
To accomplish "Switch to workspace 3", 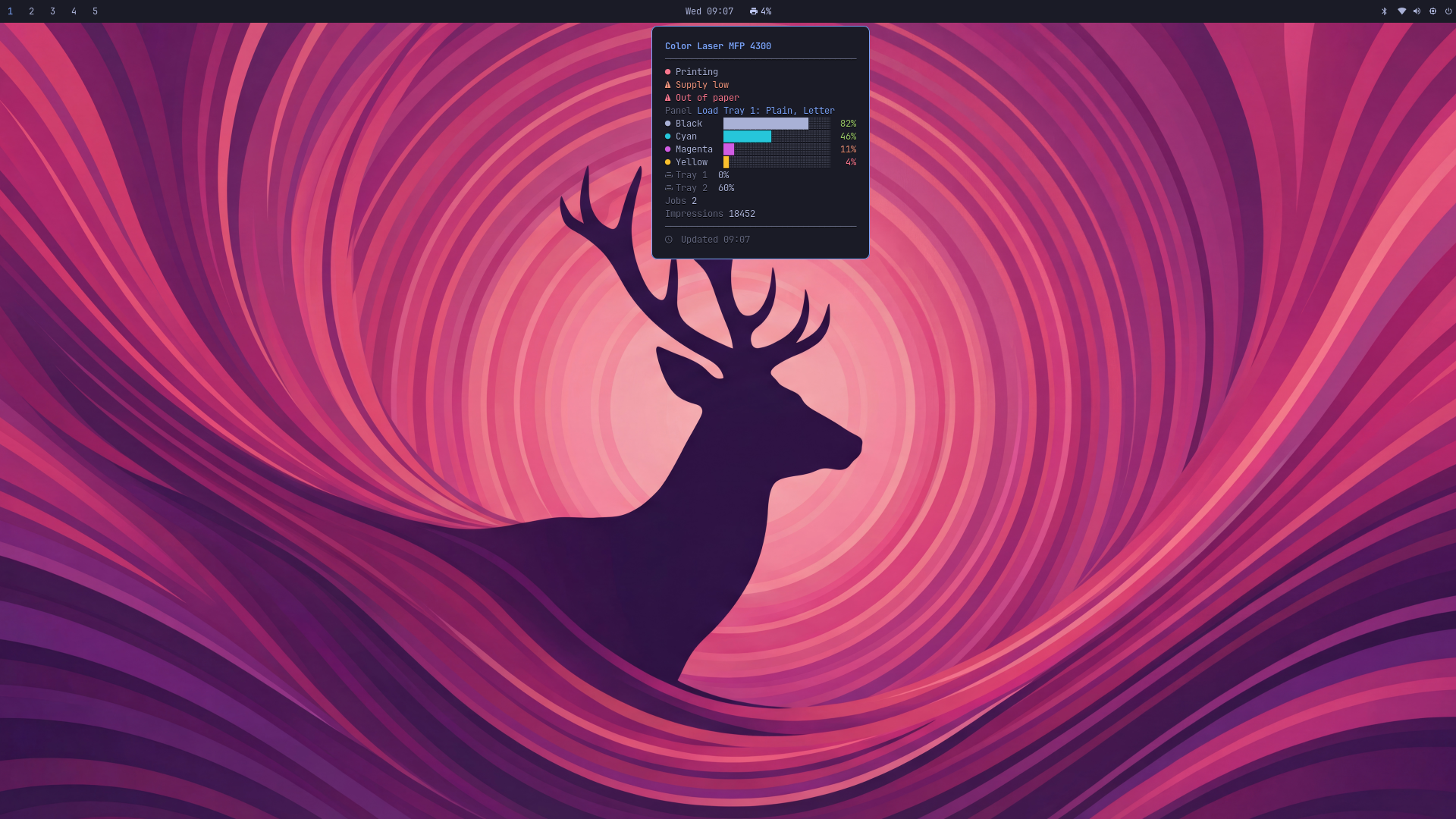I will [52, 11].
